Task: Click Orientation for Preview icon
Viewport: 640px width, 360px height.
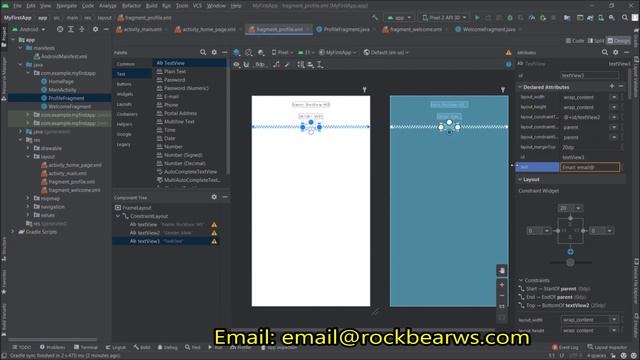Action: [x=249, y=52]
